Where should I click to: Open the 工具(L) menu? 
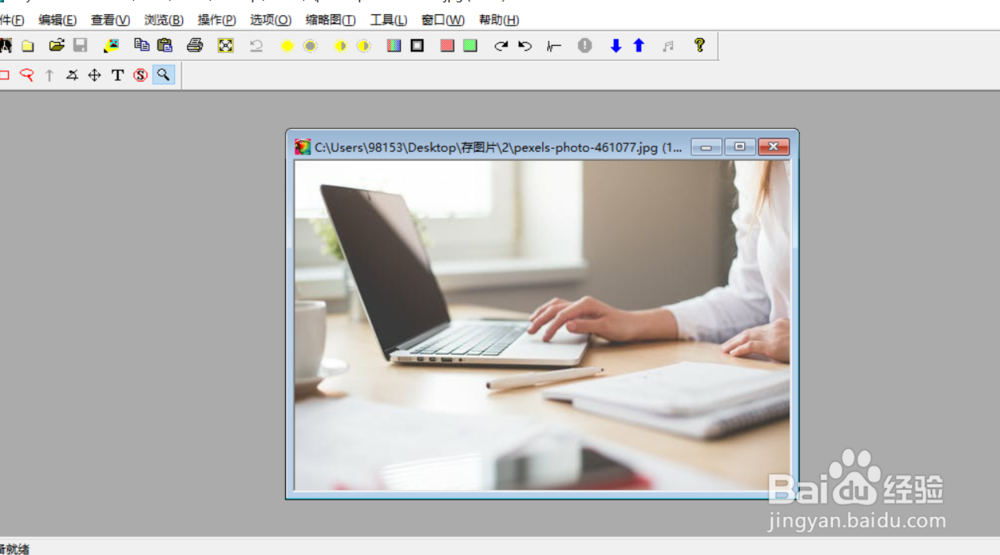coord(388,20)
